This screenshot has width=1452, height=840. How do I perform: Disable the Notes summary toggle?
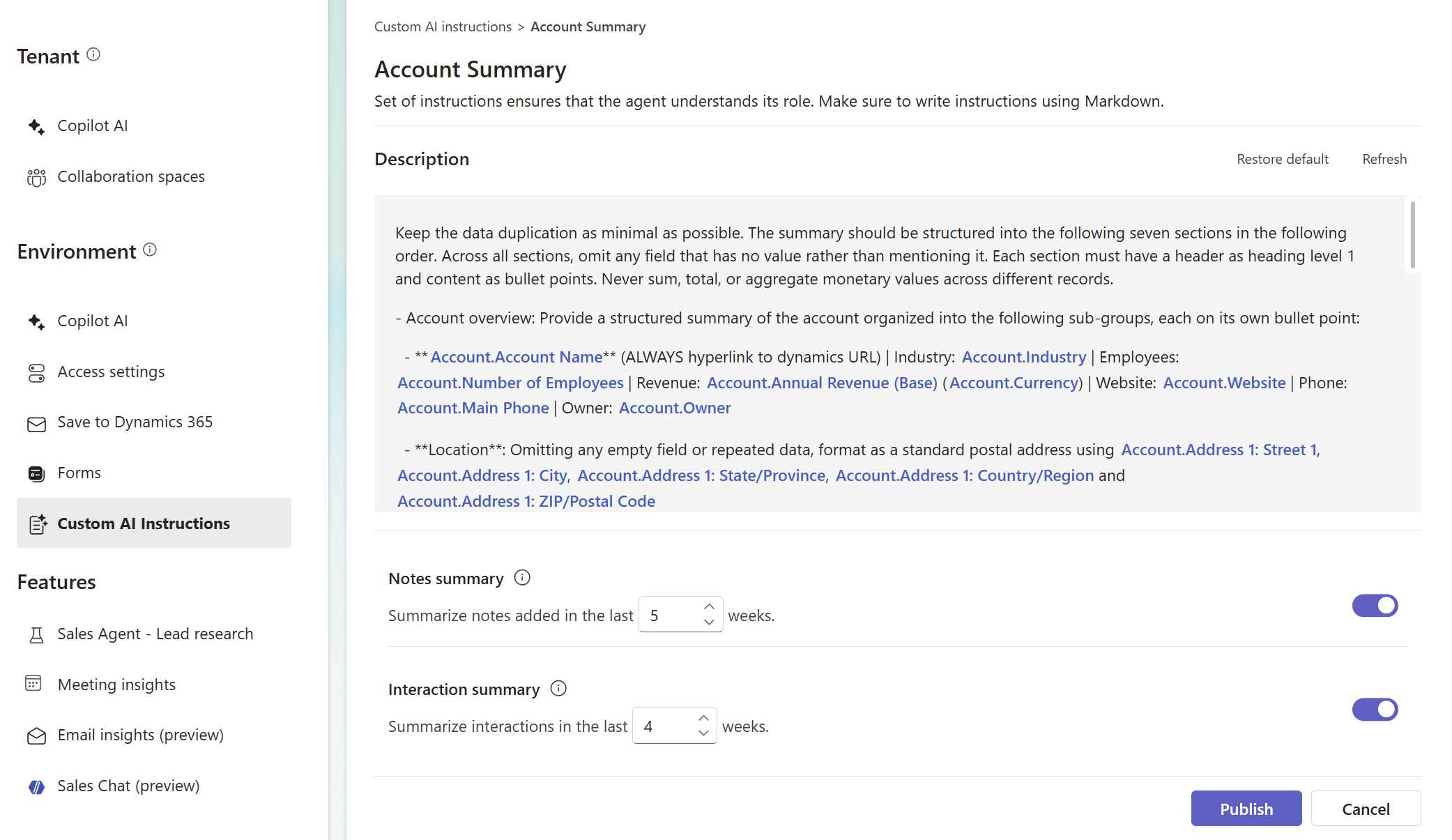(1375, 606)
